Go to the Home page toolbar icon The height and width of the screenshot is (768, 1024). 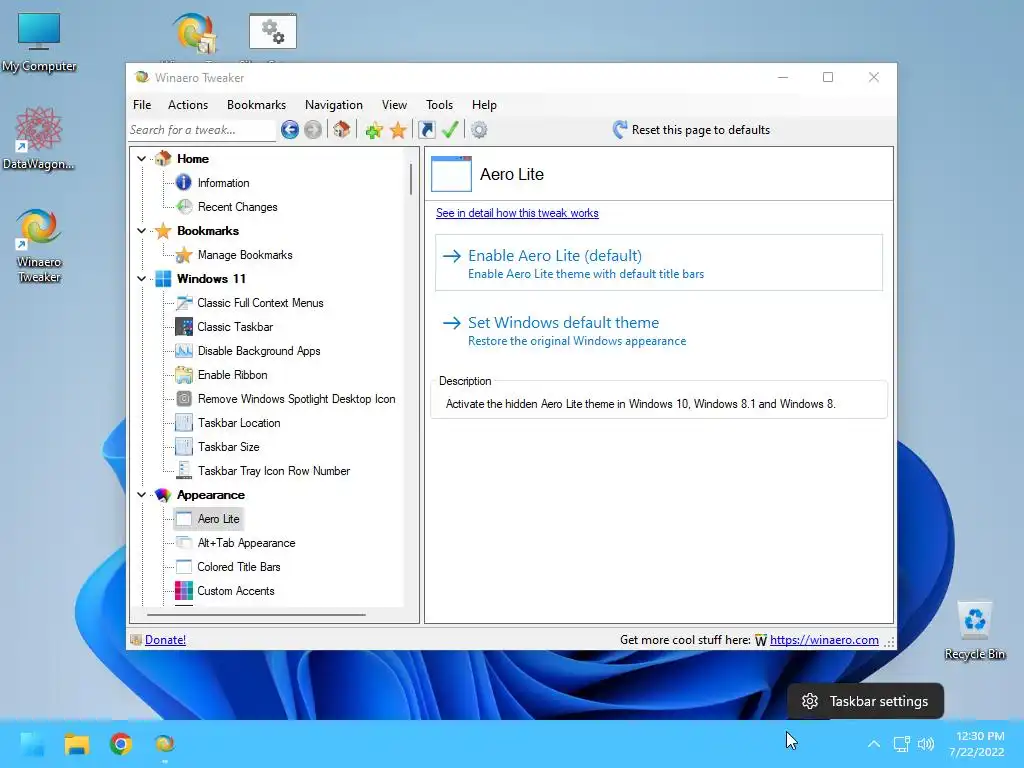point(342,130)
